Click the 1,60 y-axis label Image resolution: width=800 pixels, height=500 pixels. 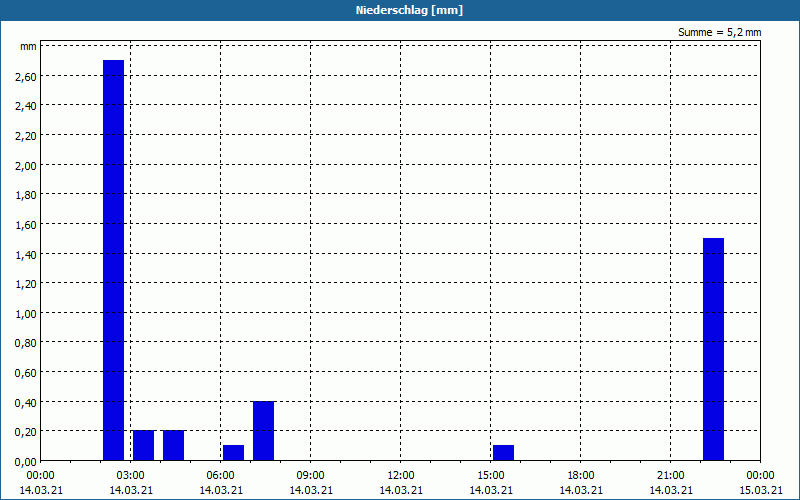pyautogui.click(x=26, y=224)
